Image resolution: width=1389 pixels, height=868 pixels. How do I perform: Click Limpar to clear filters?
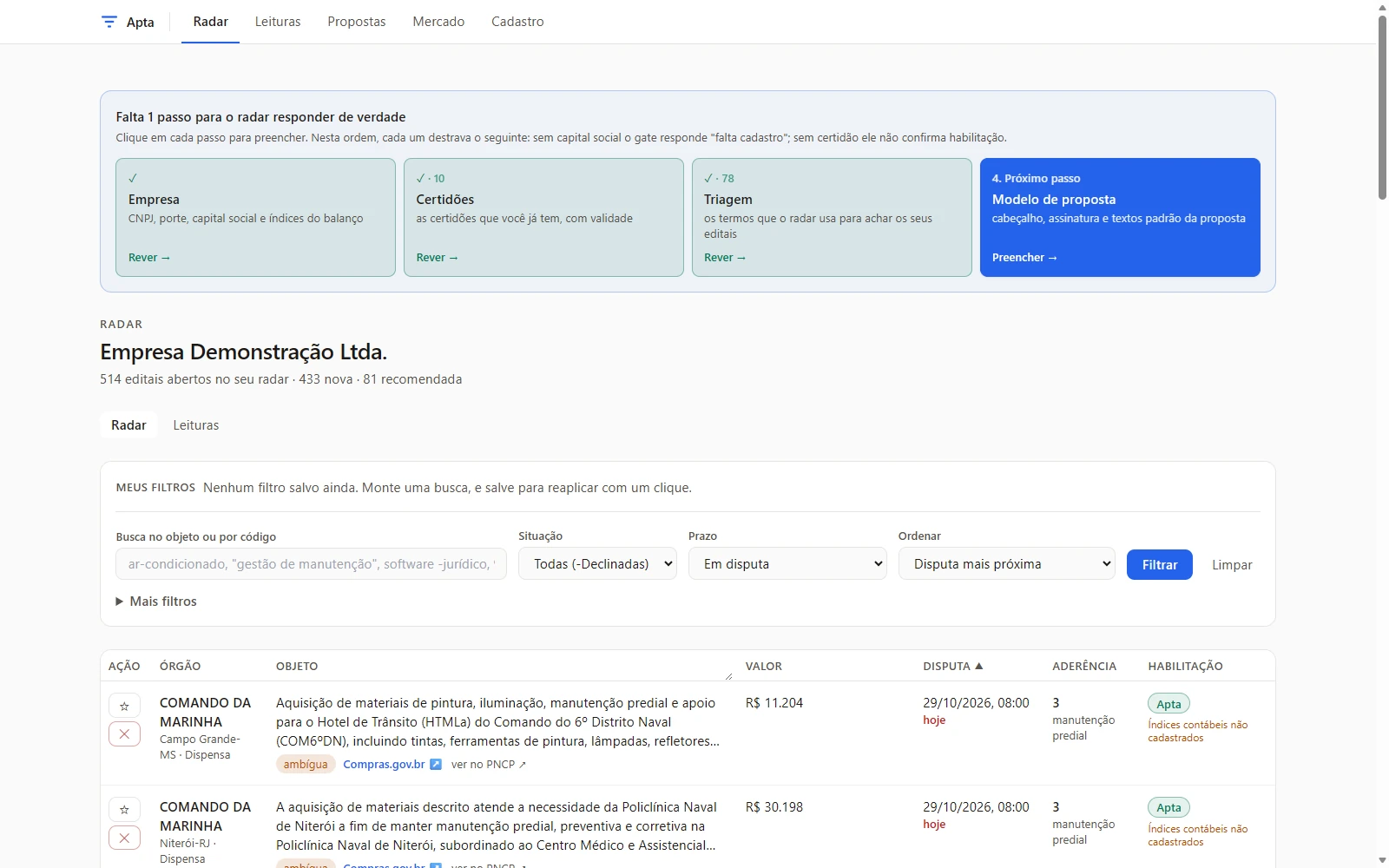[x=1232, y=565]
